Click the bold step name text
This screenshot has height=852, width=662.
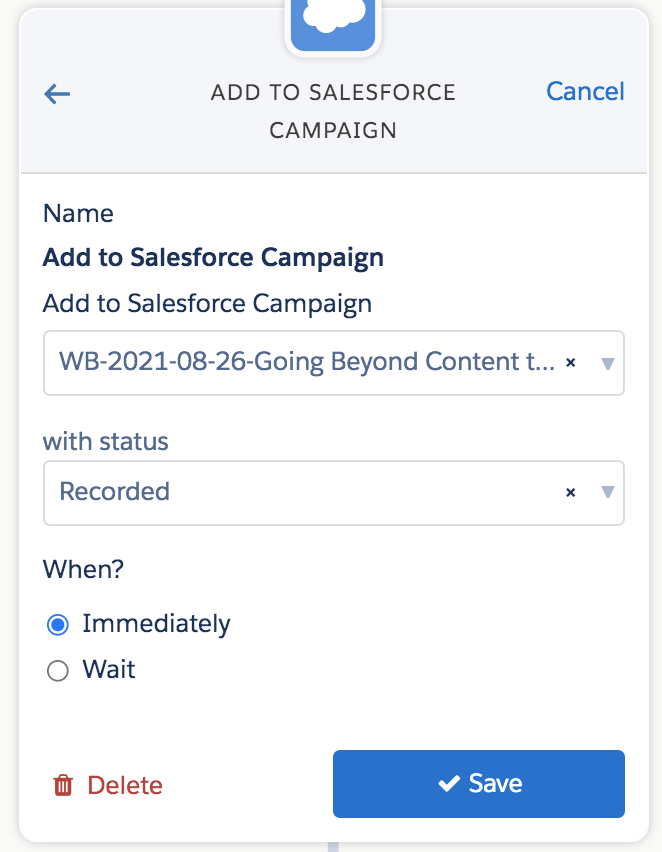click(213, 258)
